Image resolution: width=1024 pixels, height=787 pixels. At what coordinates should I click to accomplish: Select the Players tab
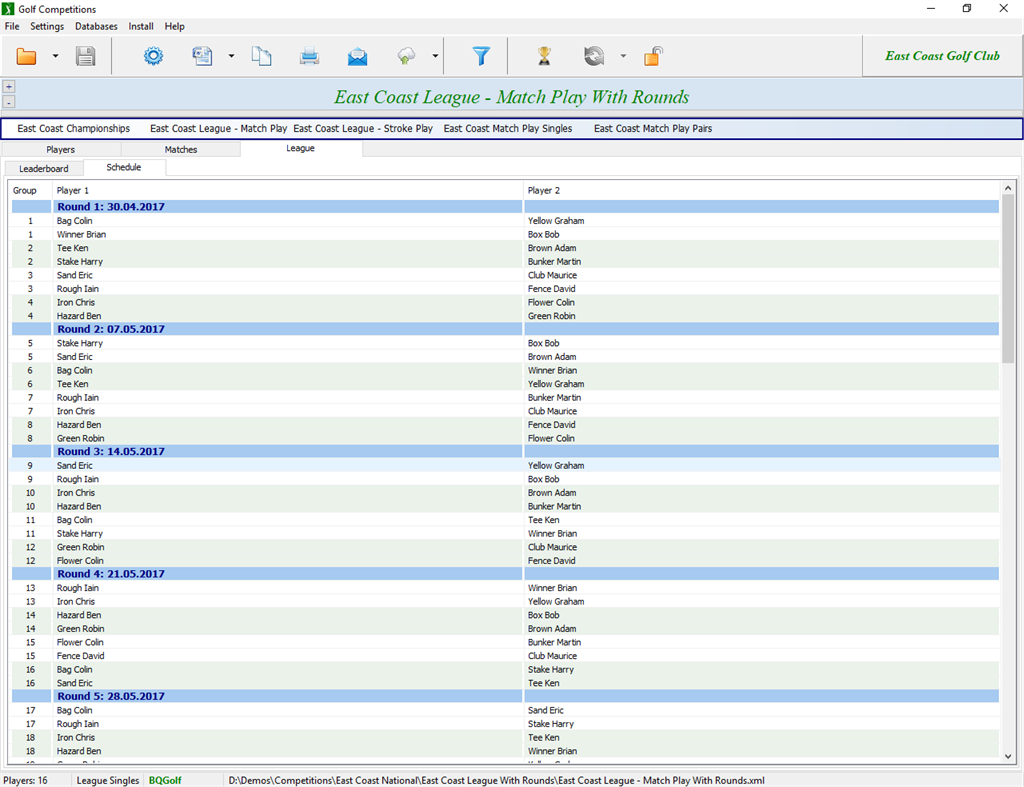[x=61, y=150]
